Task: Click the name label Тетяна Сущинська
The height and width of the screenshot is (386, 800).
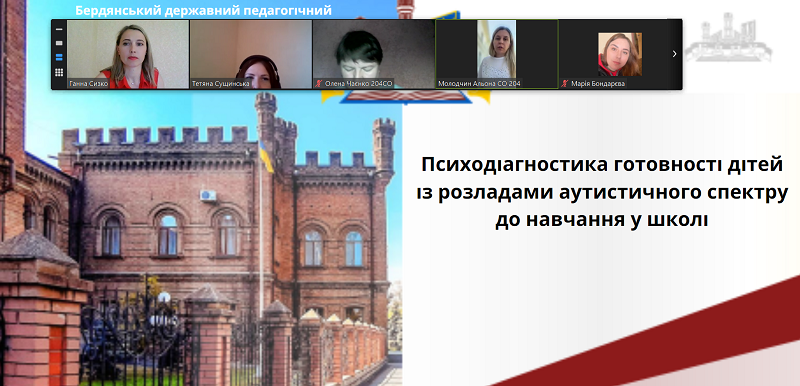Action: tap(220, 84)
